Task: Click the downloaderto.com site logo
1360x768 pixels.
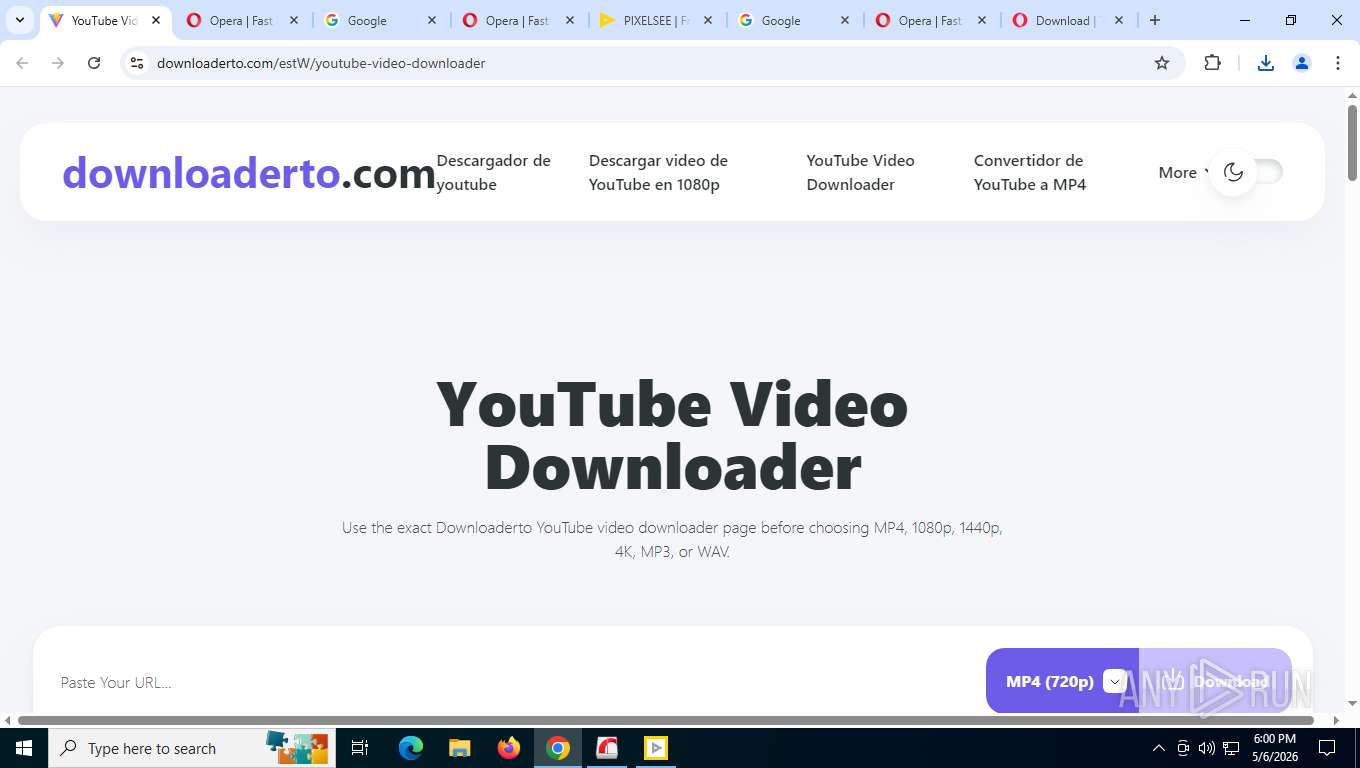Action: 249,173
